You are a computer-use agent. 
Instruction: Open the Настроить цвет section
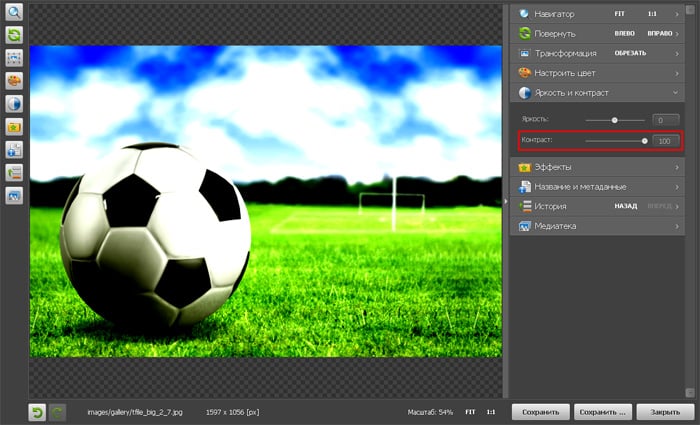tap(597, 72)
